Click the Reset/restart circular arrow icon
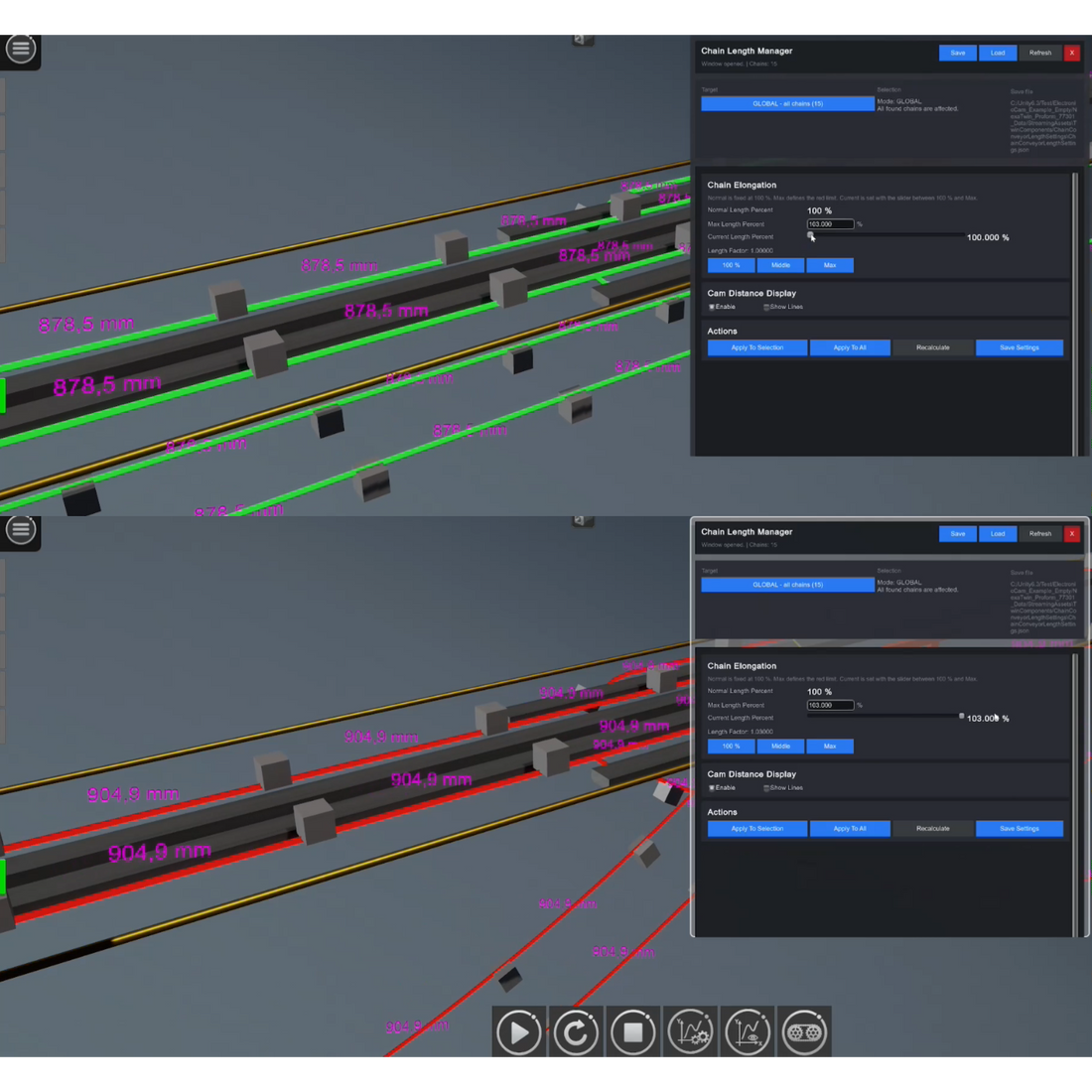 click(x=575, y=1031)
